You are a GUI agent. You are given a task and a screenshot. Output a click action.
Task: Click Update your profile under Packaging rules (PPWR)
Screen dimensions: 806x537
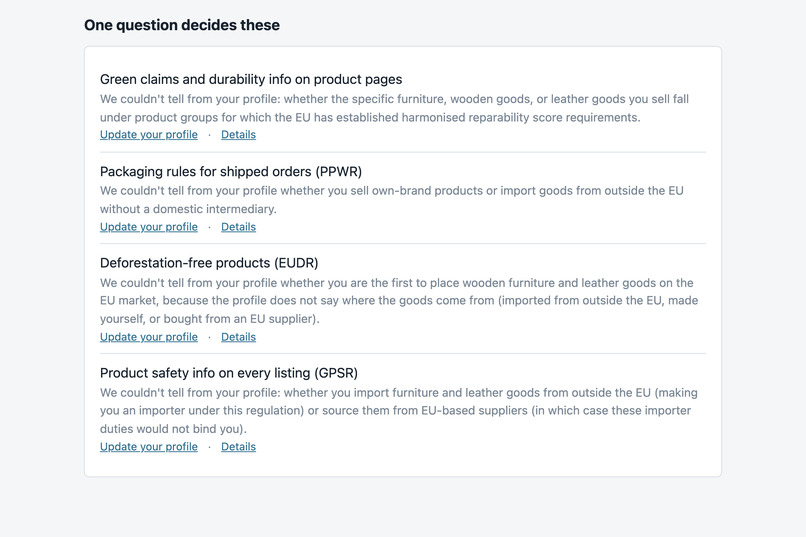click(x=149, y=227)
